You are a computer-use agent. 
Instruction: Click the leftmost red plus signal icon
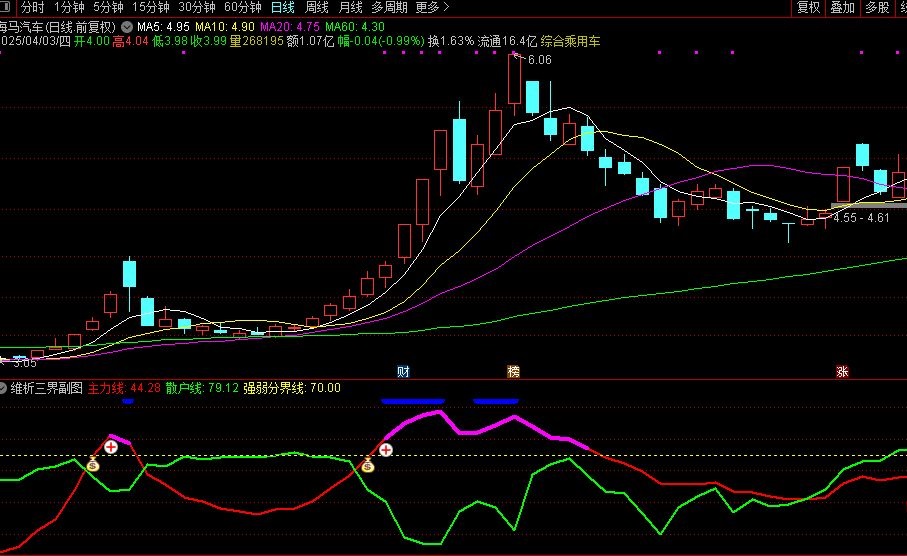(x=110, y=447)
